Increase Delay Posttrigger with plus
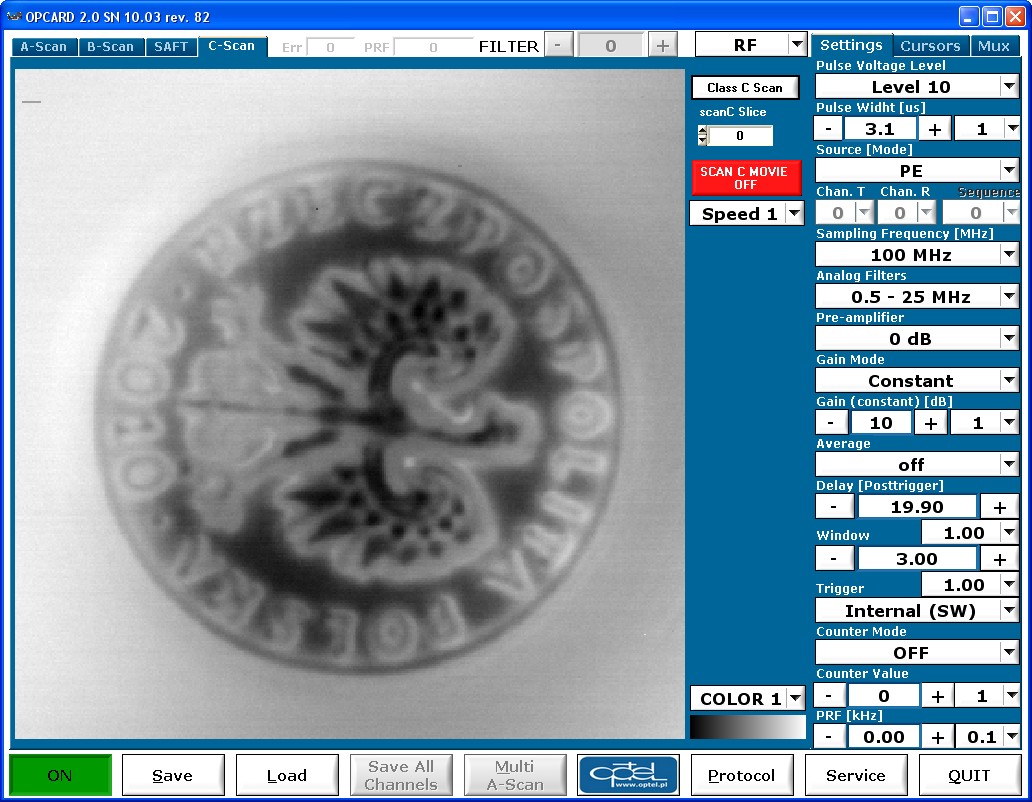This screenshot has width=1032, height=802. coord(1000,507)
